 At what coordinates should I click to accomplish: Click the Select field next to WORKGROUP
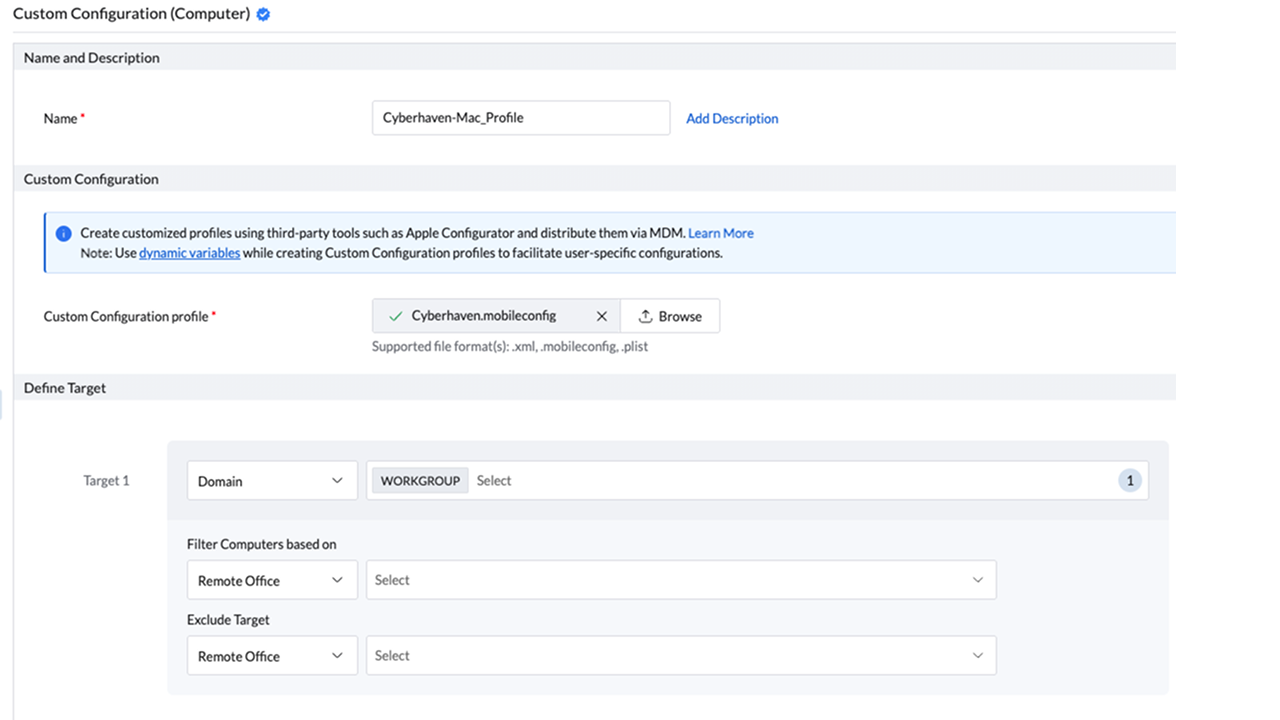coord(780,481)
